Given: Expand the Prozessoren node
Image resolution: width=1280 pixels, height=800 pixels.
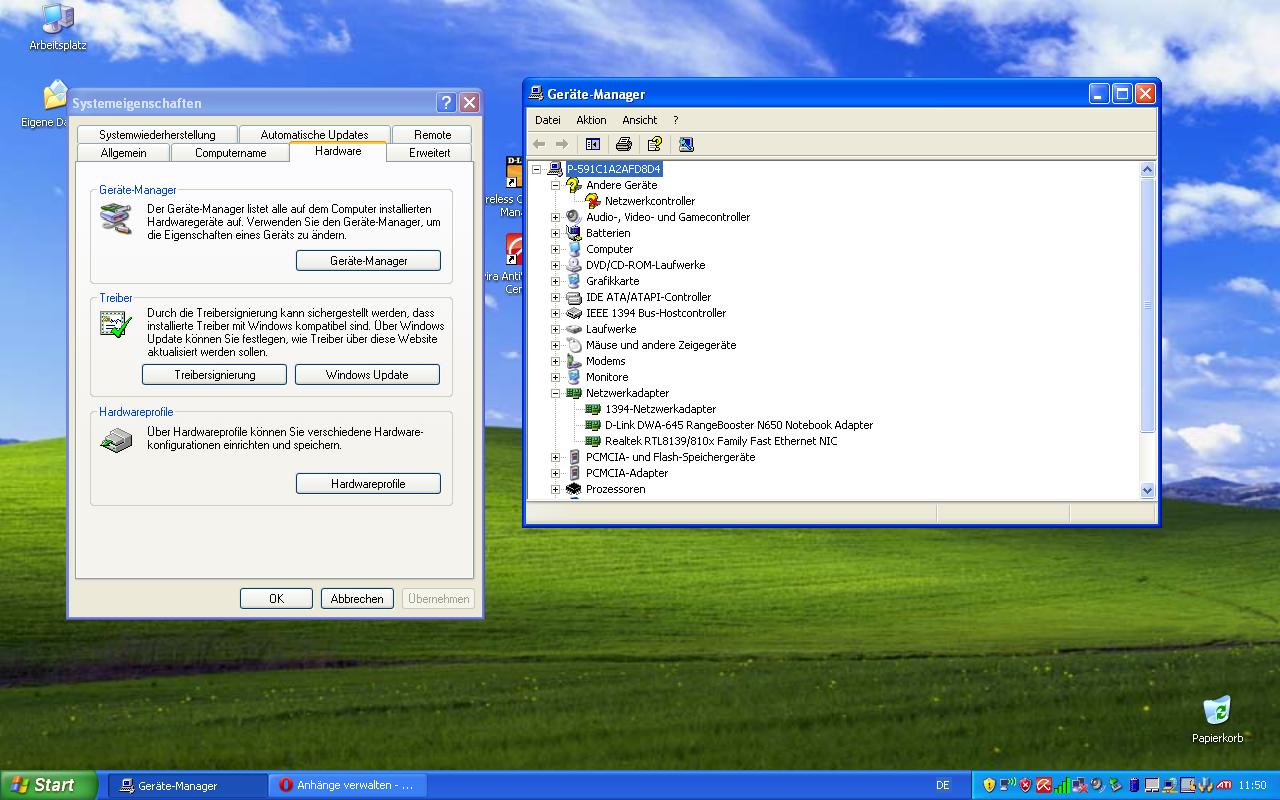Looking at the screenshot, I should coord(556,489).
